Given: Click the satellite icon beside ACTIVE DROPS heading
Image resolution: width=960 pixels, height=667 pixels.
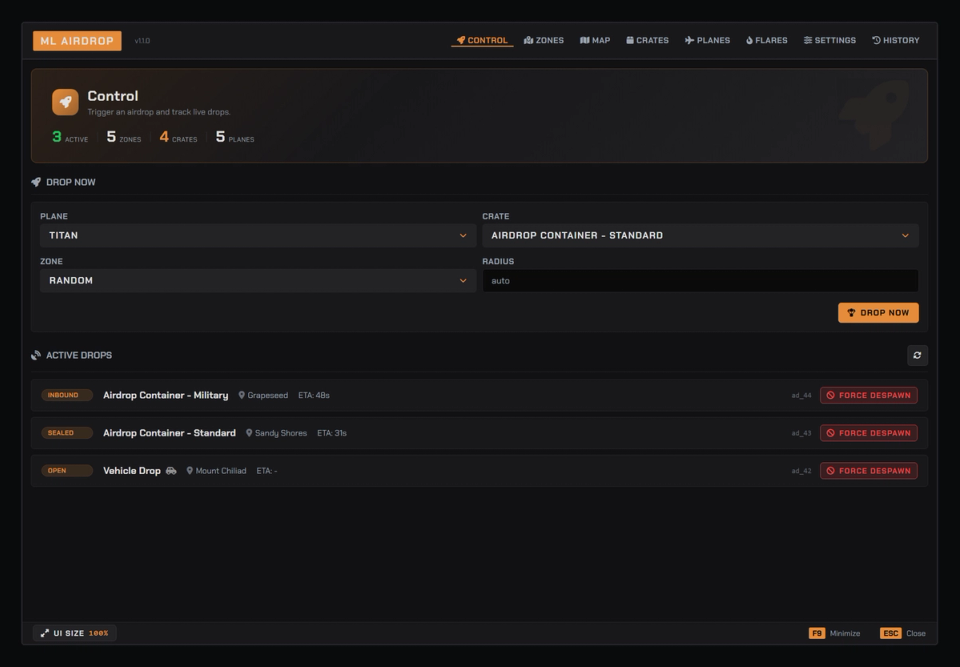Looking at the screenshot, I should click(36, 355).
